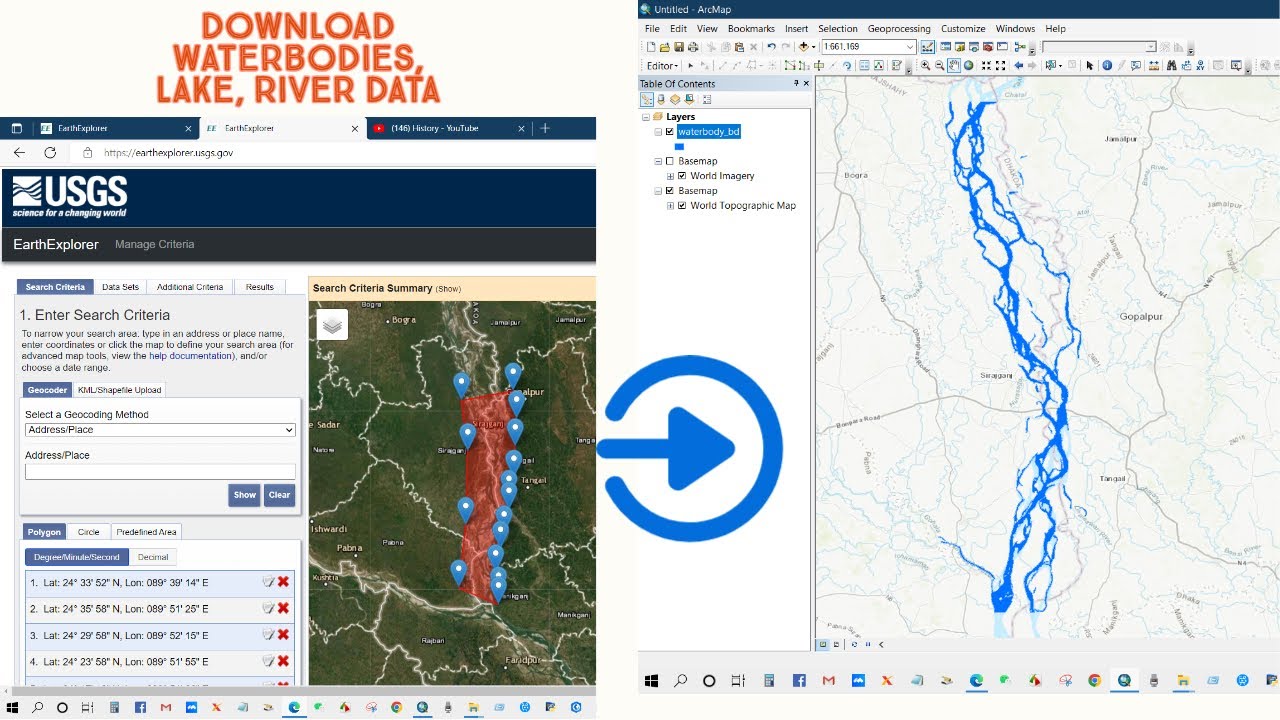1280x720 pixels.
Task: Enable the unchecked Basemap group above World Imagery
Action: click(x=670, y=161)
